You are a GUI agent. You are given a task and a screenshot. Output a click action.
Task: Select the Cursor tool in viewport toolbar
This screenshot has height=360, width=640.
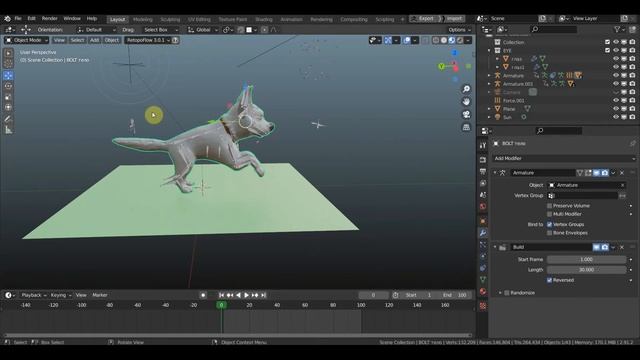8,64
